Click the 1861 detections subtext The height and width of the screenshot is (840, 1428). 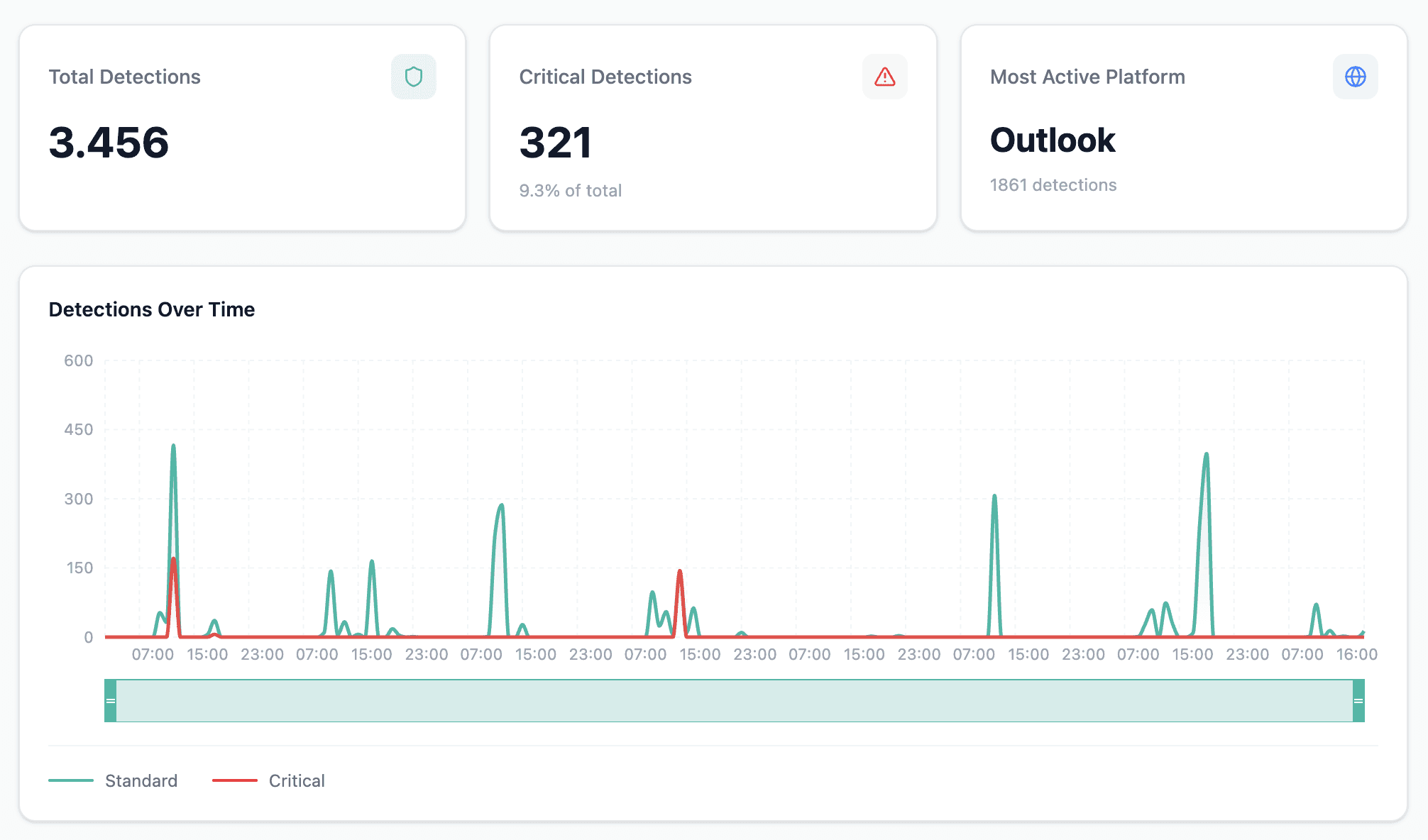[x=1053, y=185]
